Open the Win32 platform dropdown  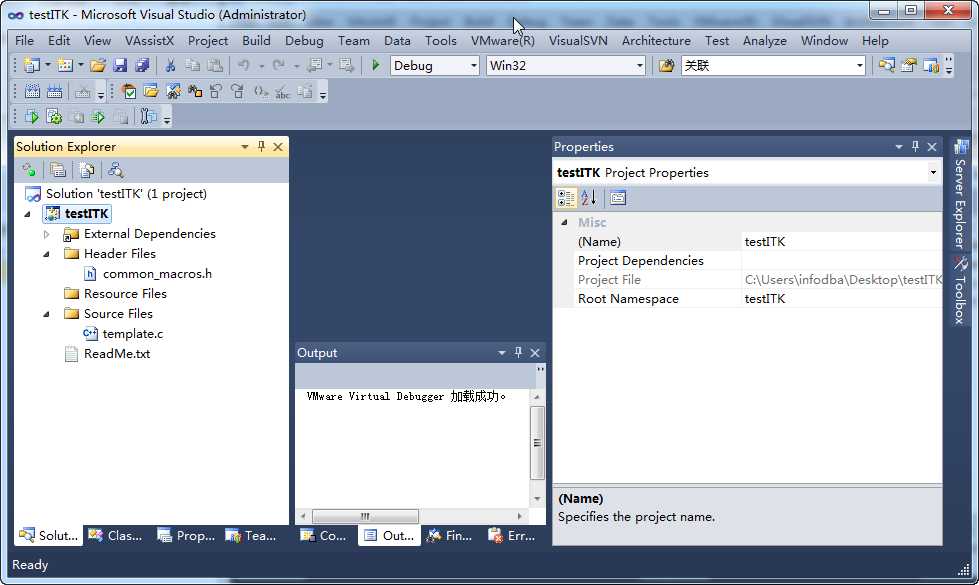point(639,66)
